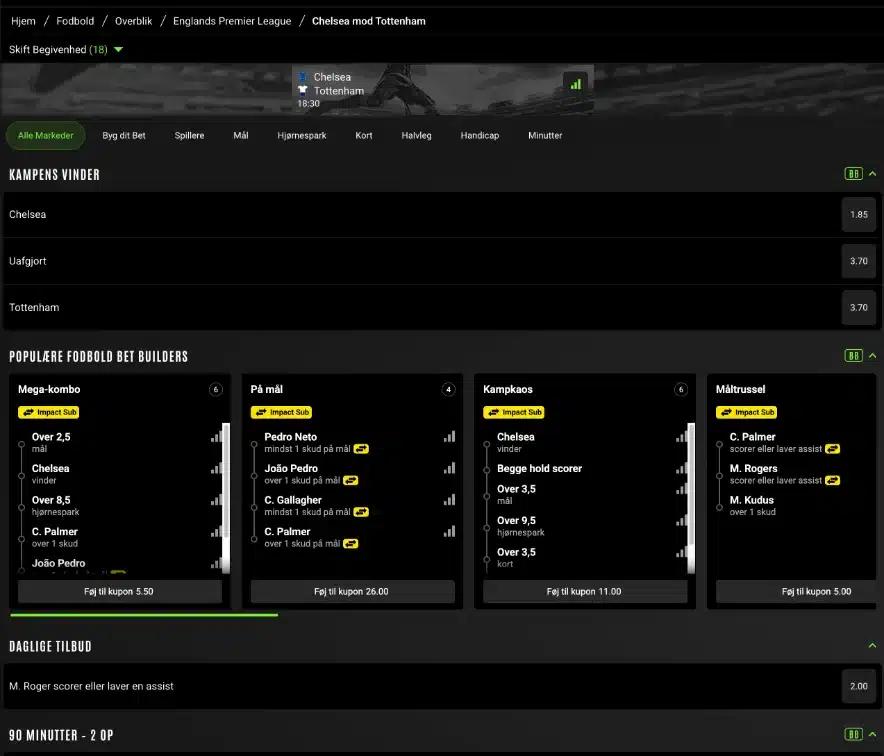Open the Spillere tab
884x756 pixels.
pos(189,136)
